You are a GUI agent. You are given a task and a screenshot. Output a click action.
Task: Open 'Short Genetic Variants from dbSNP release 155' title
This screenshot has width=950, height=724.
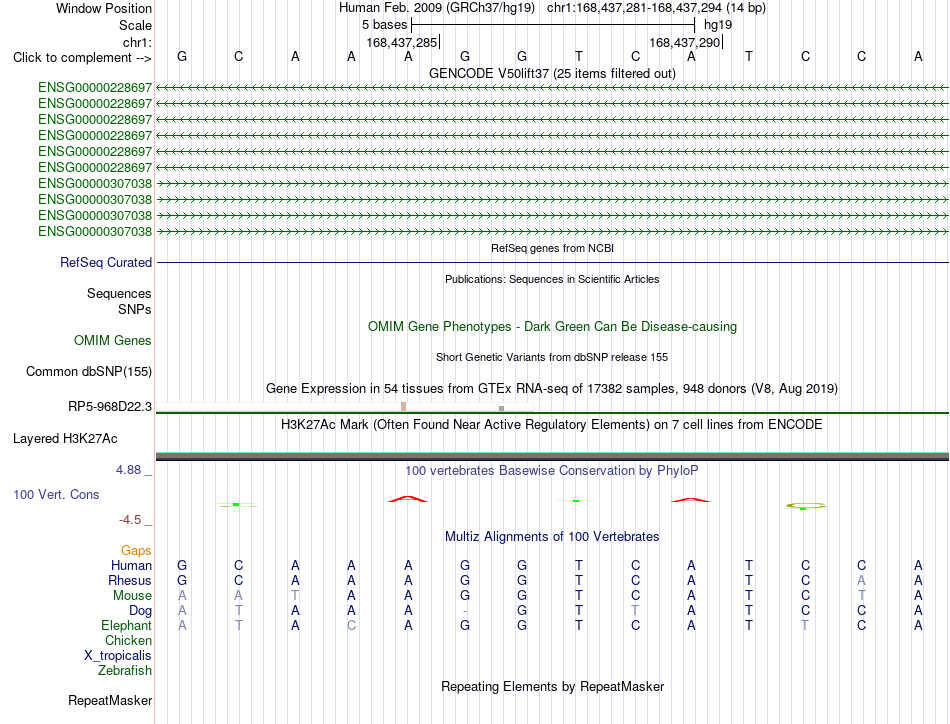point(552,357)
